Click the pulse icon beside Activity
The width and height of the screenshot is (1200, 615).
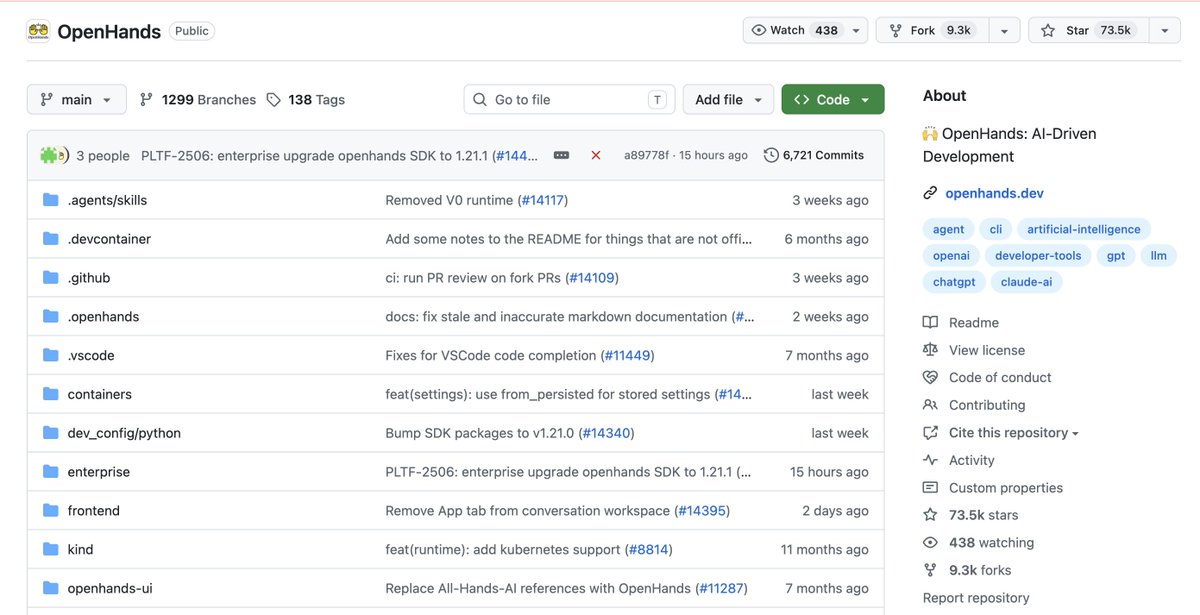coord(930,460)
